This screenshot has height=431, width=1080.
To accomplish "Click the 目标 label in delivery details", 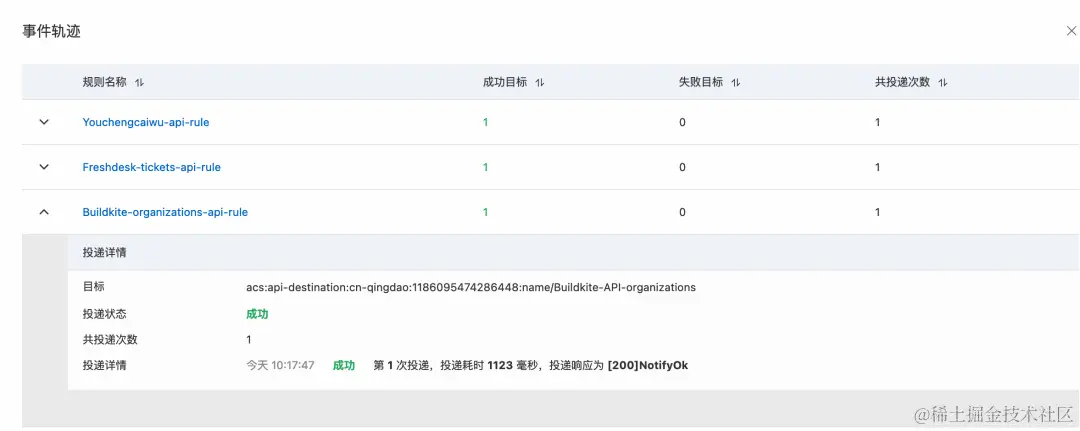I will 94,286.
